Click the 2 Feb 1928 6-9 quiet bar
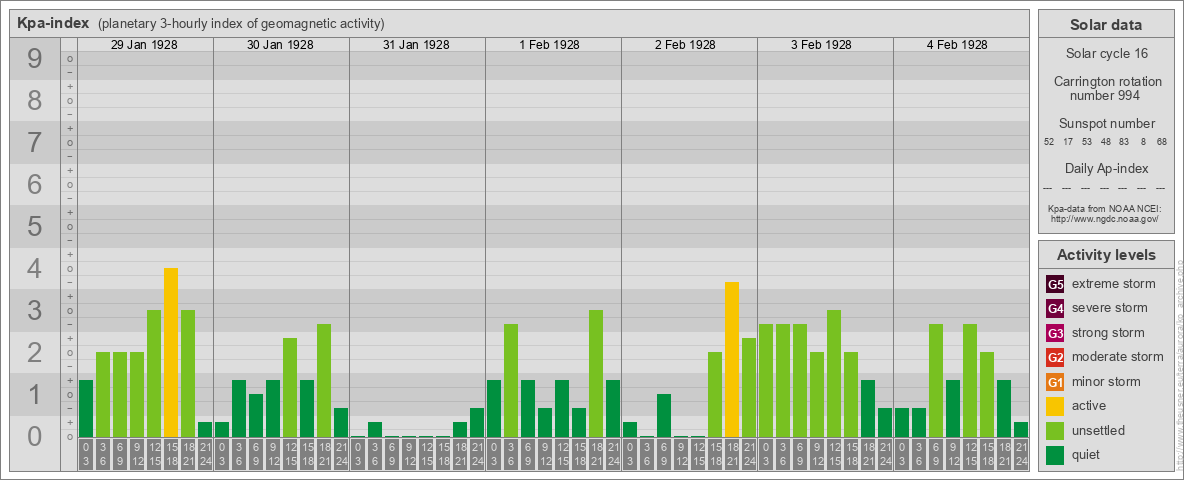The height and width of the screenshot is (480, 1184). (x=664, y=415)
